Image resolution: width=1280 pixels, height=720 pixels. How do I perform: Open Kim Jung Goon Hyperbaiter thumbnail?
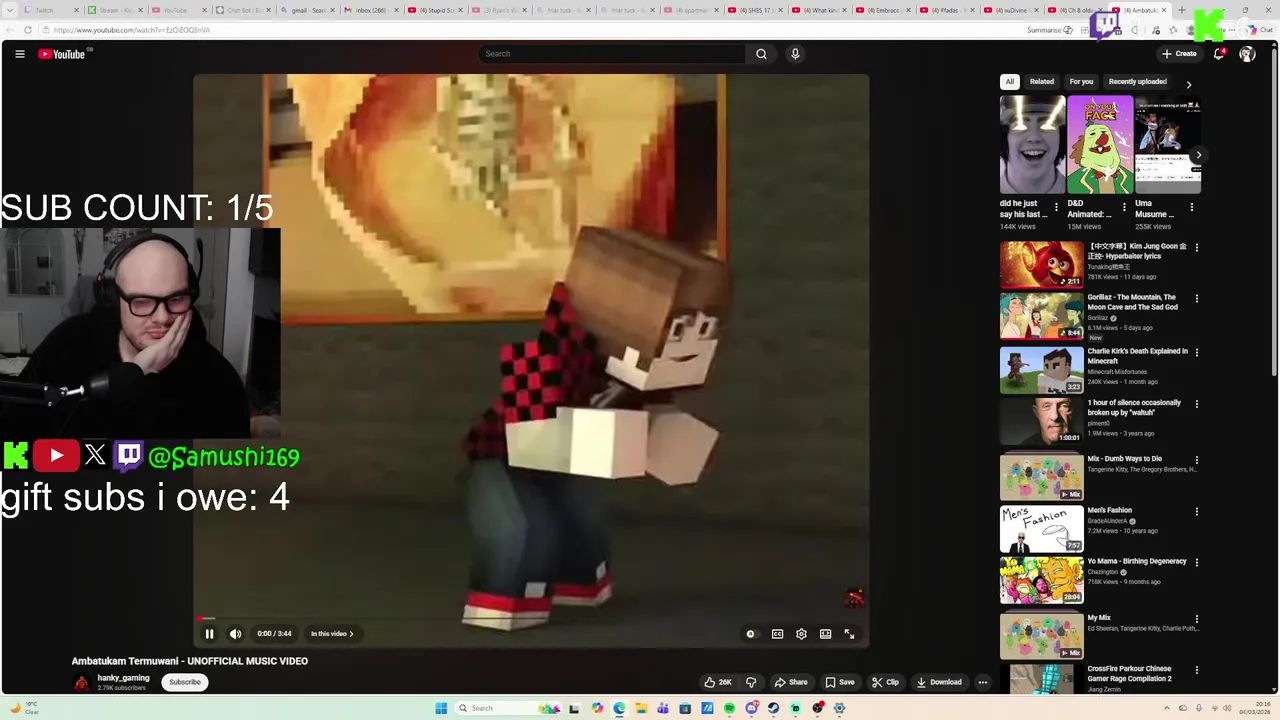[1041, 265]
